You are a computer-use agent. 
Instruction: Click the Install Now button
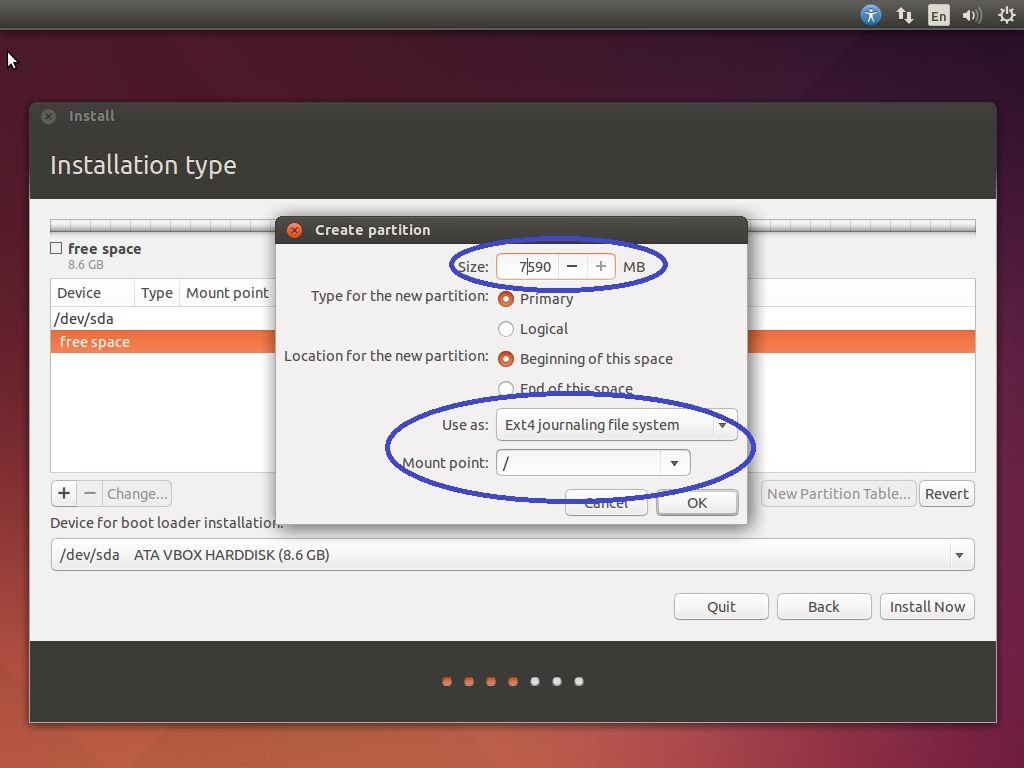927,606
